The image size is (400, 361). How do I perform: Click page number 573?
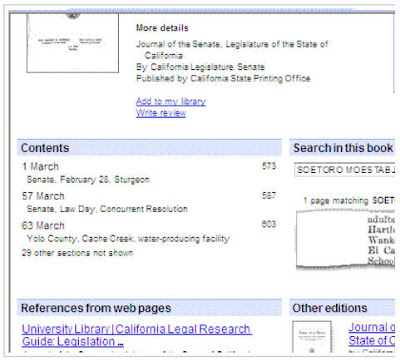click(x=269, y=166)
